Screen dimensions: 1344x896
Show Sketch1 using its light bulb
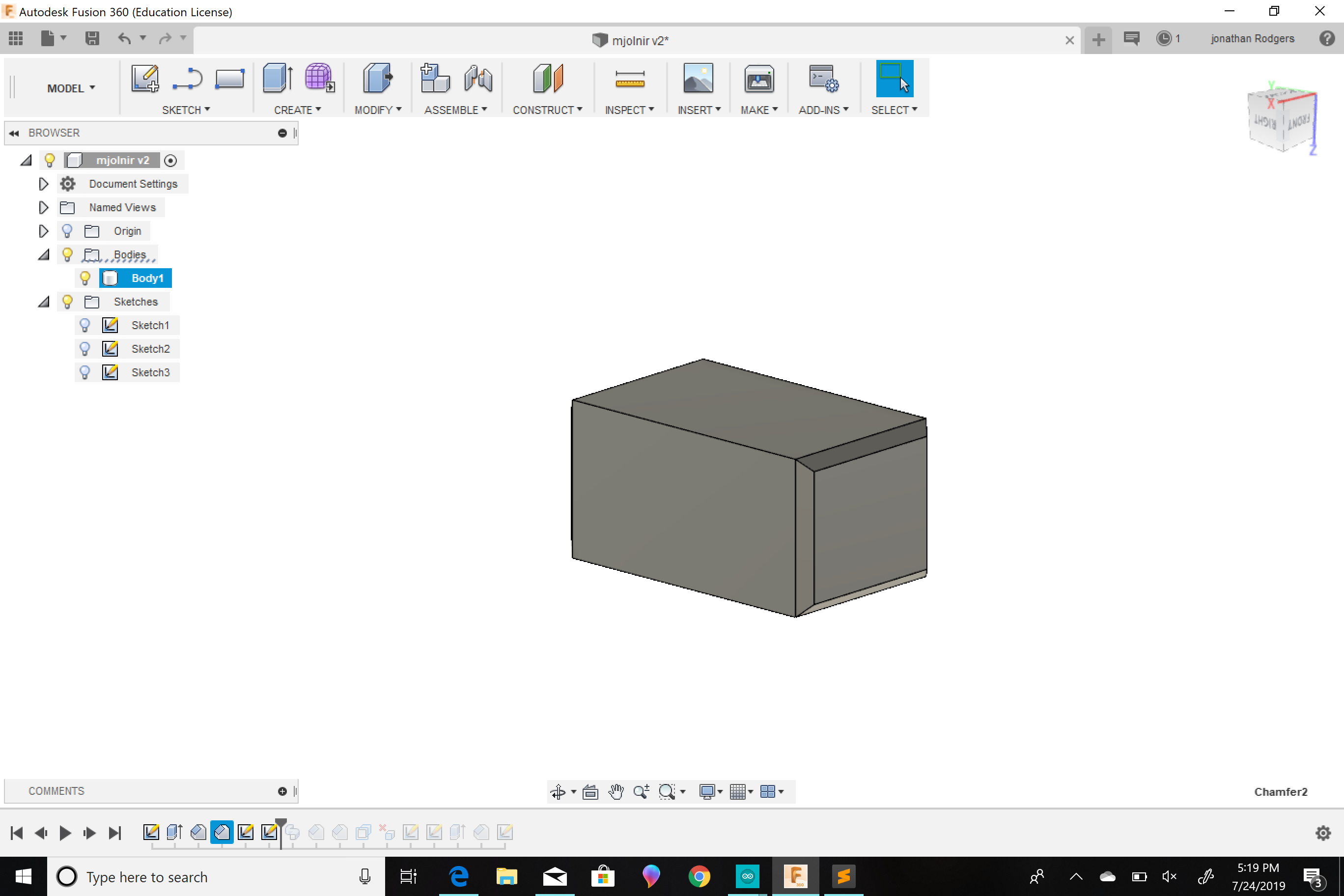85,325
